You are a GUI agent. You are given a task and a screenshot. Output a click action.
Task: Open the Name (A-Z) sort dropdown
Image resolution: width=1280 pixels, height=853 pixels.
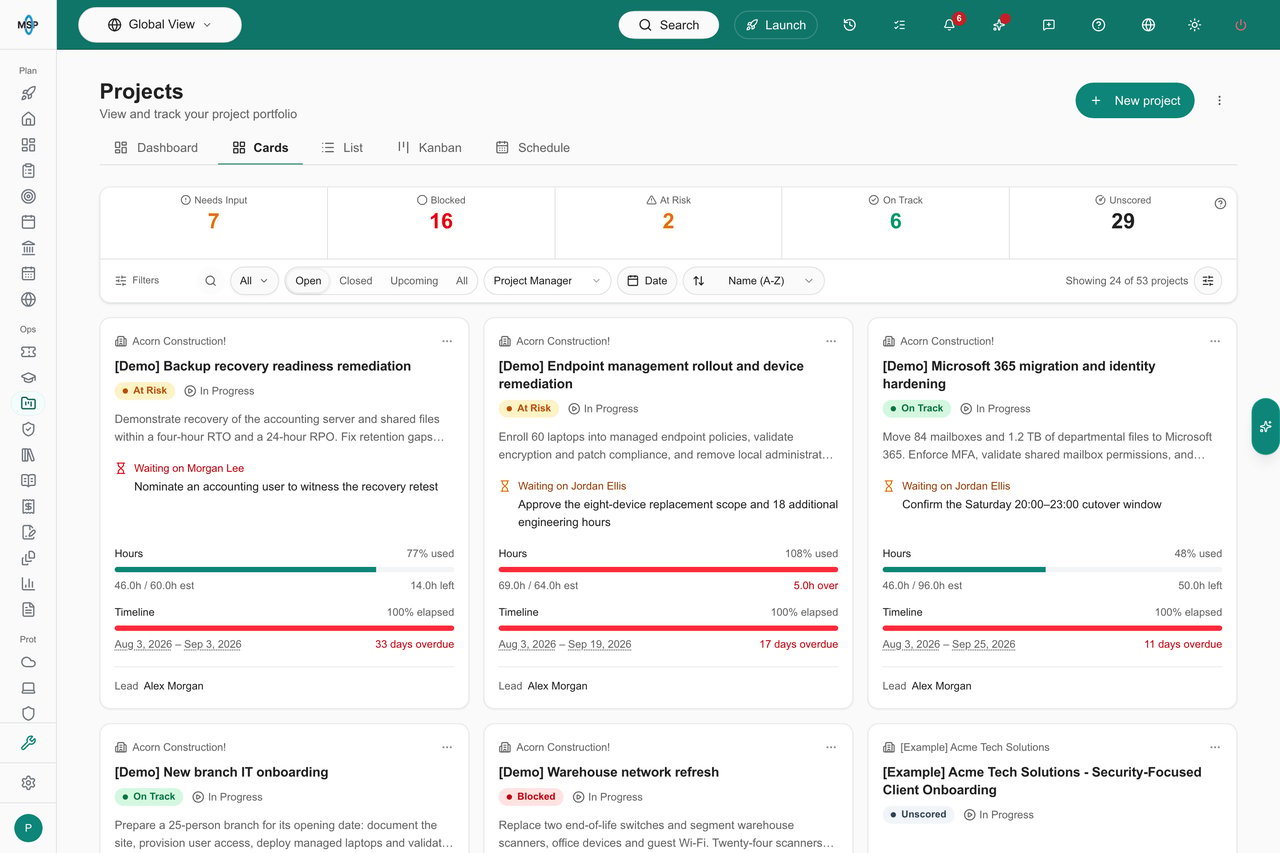[x=754, y=281]
